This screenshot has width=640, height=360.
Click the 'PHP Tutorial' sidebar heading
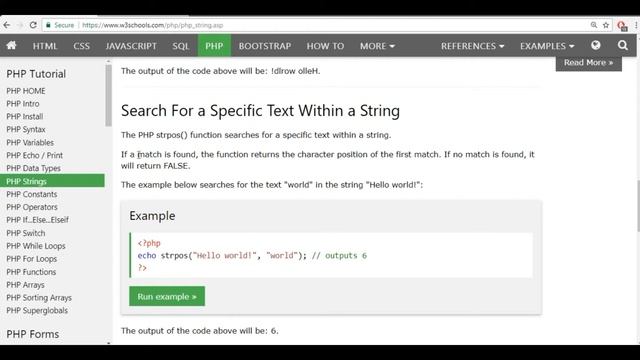[36, 74]
